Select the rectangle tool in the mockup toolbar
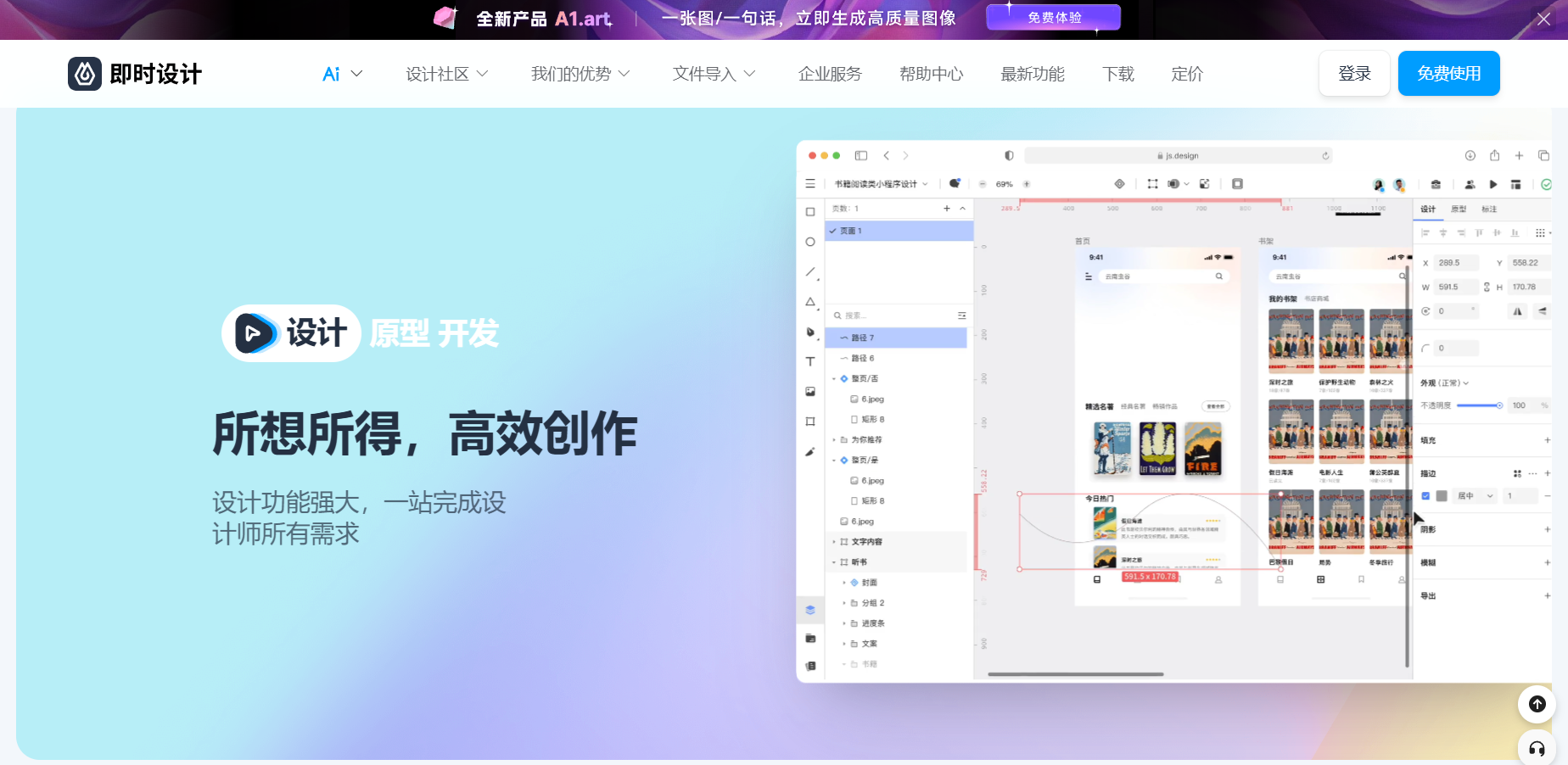 [810, 212]
